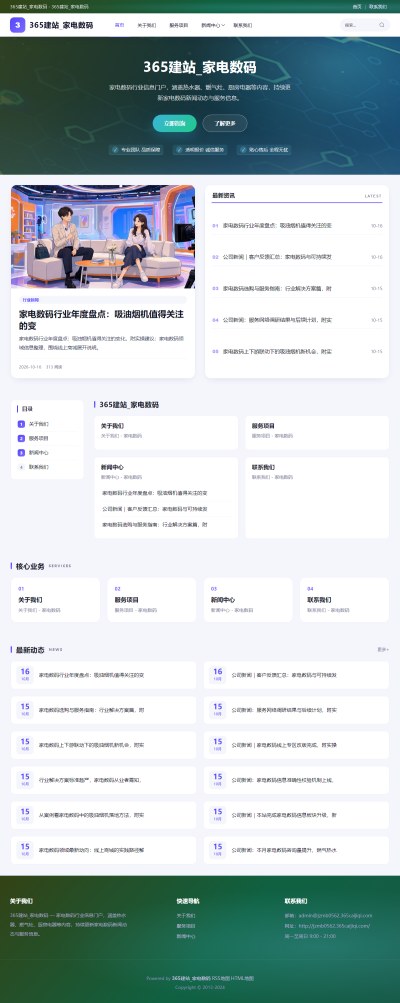Click 联系我们 link in the top utility bar
This screenshot has width=400, height=1003.
click(x=378, y=6)
